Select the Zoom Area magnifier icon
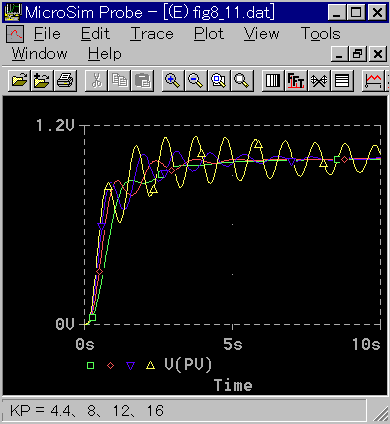 tap(219, 80)
